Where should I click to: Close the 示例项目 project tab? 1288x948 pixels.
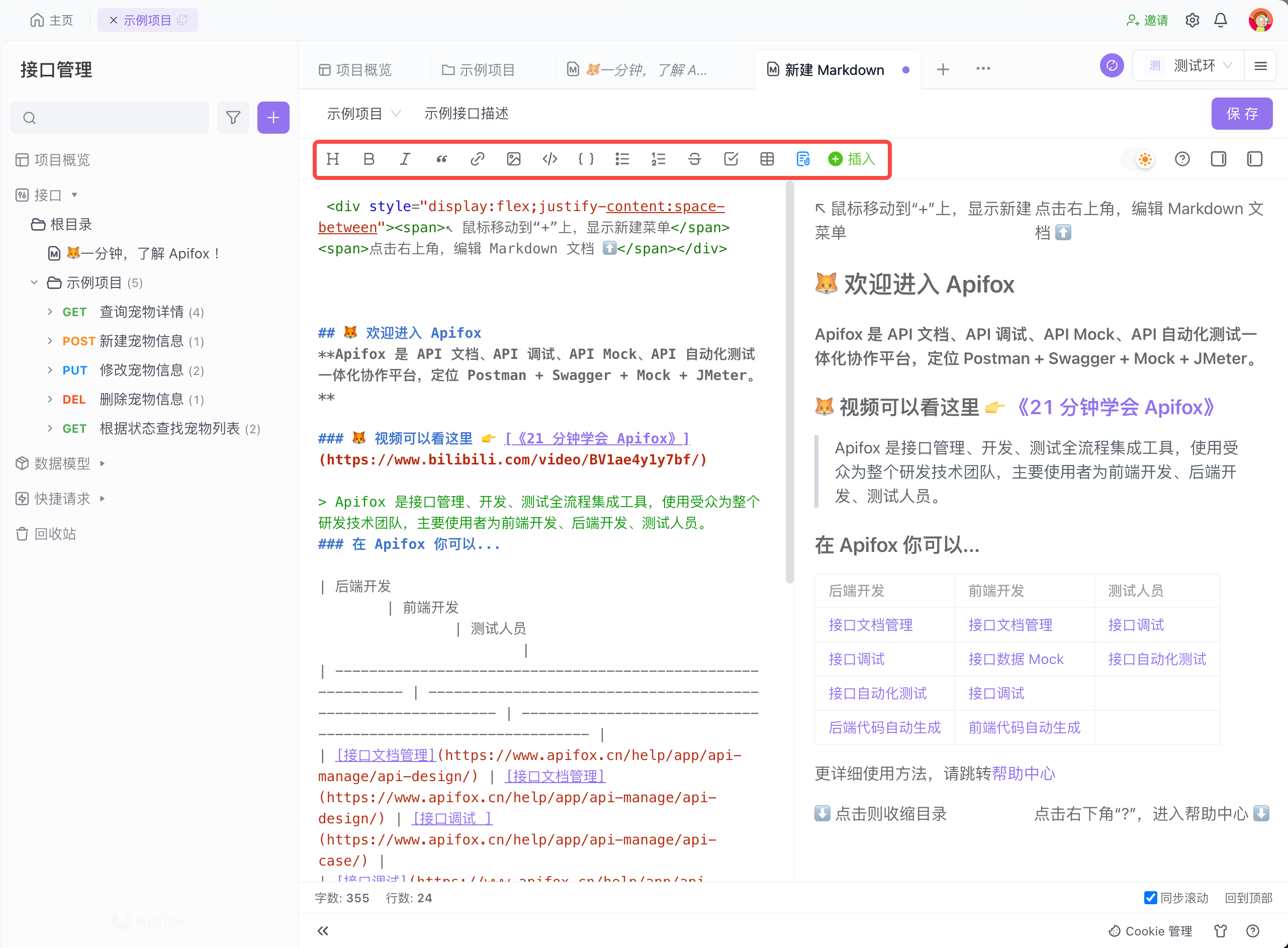coord(113,20)
